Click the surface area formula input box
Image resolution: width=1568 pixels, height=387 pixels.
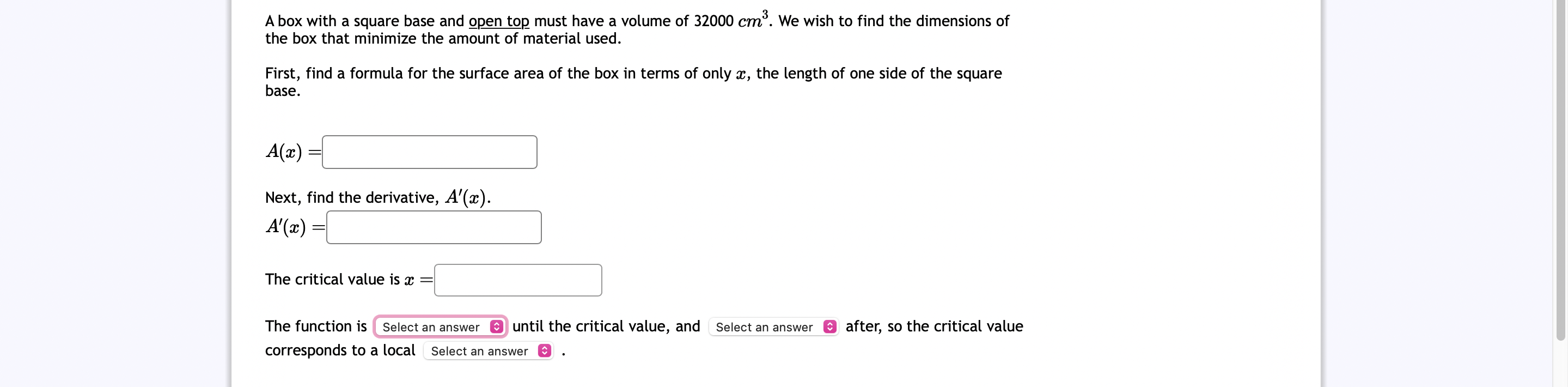pyautogui.click(x=429, y=152)
